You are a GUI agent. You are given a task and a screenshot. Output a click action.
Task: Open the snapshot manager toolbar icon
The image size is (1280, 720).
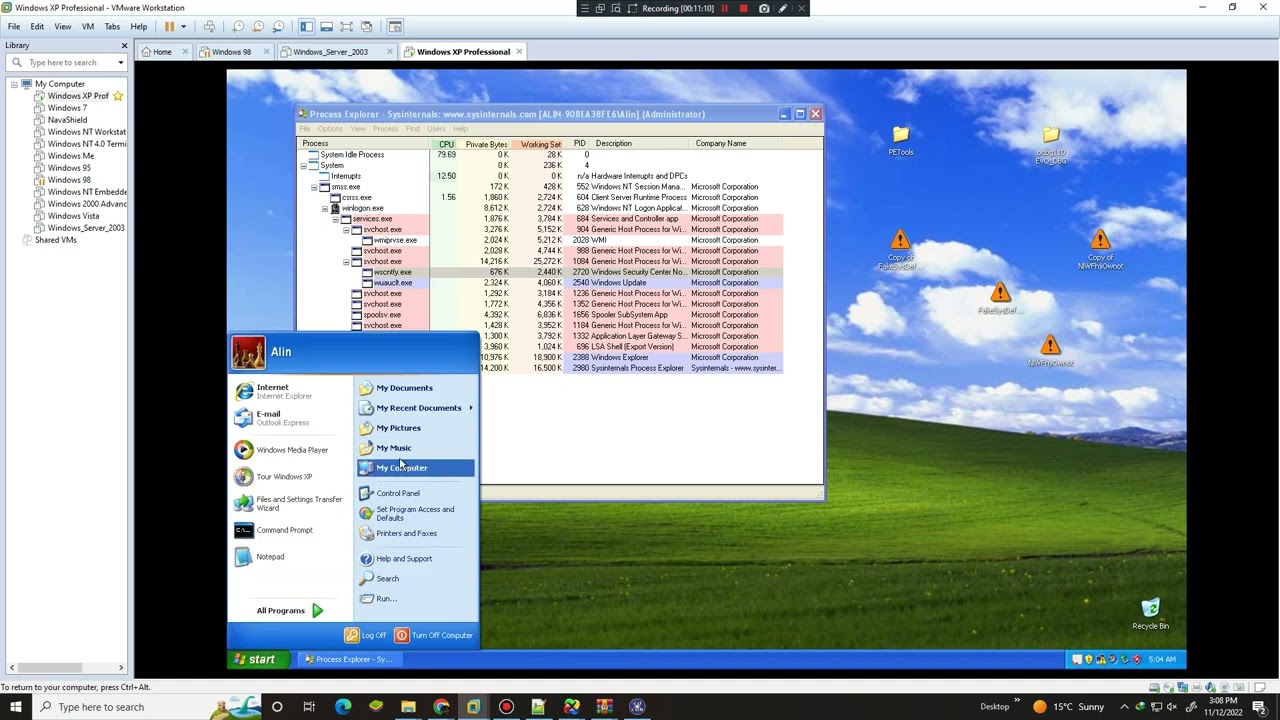click(278, 27)
